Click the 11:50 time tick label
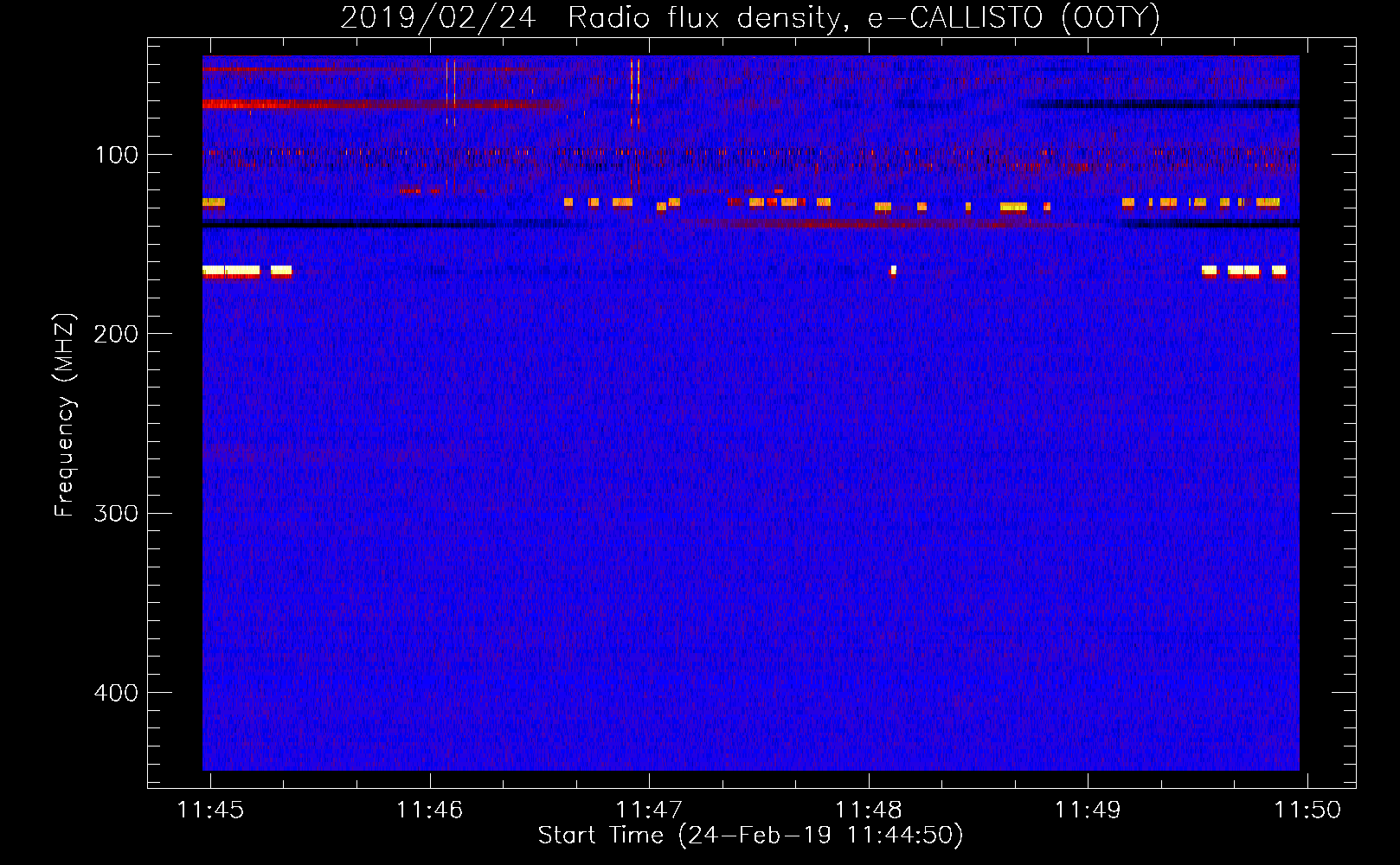 click(1307, 810)
